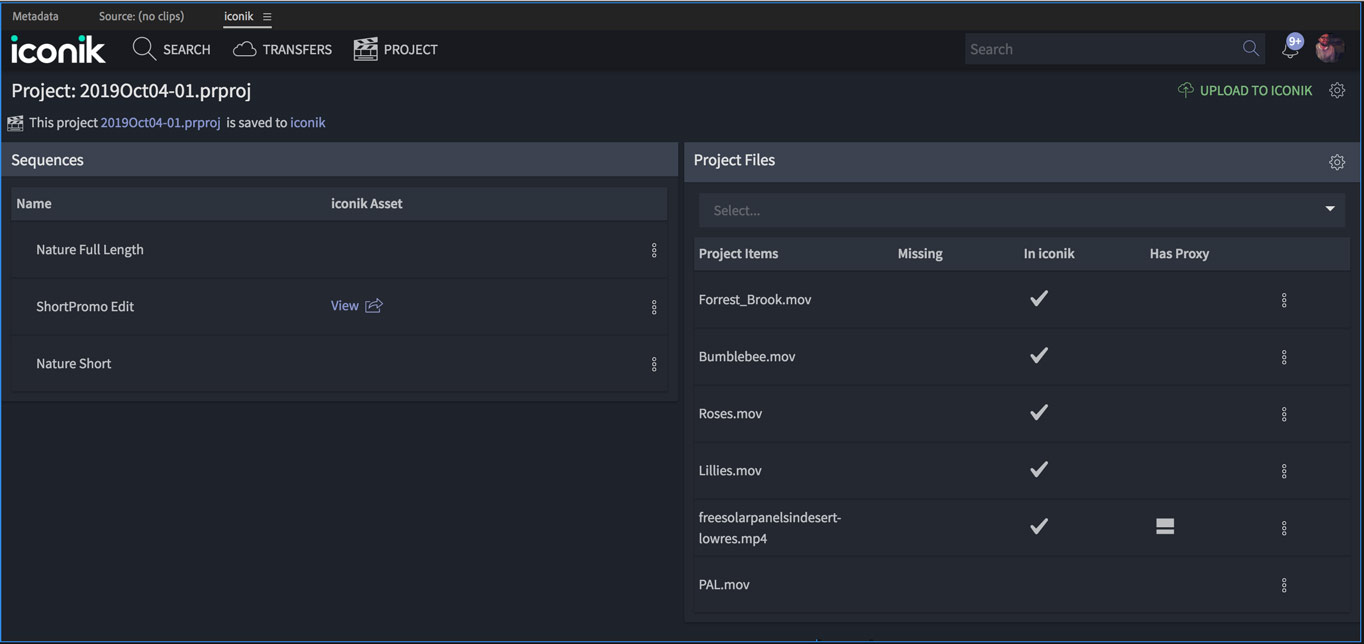Click the In iconik checkmark for Lillies.mov
This screenshot has height=644, width=1364.
coord(1038,470)
